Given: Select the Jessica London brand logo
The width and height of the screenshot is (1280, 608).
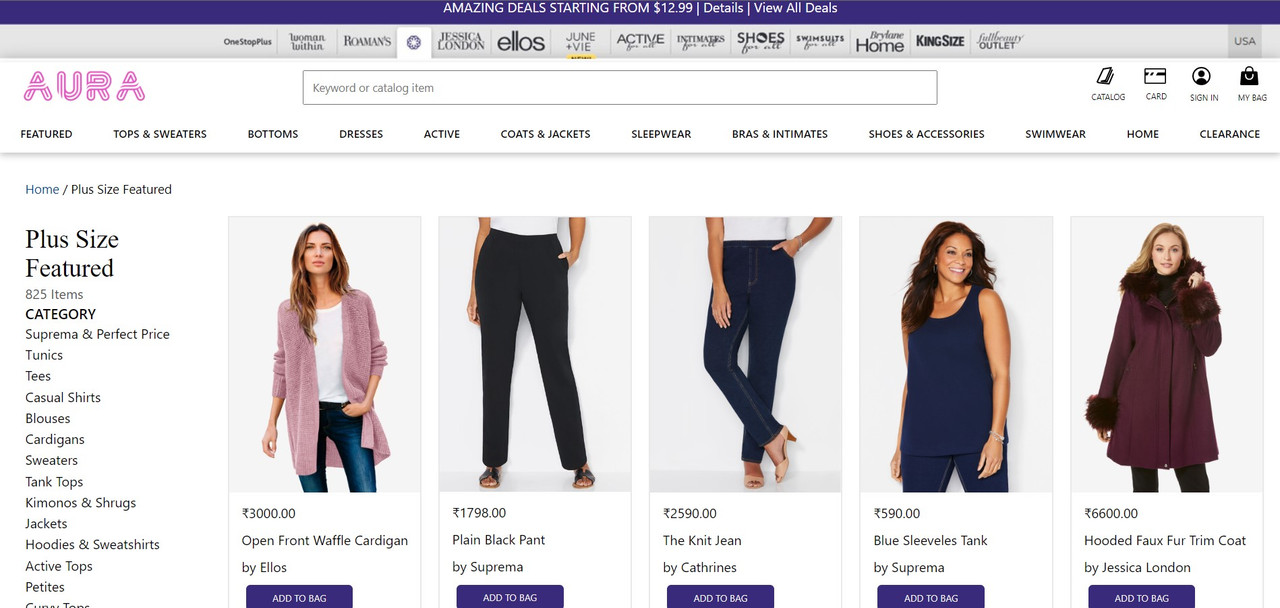Looking at the screenshot, I should (x=461, y=42).
